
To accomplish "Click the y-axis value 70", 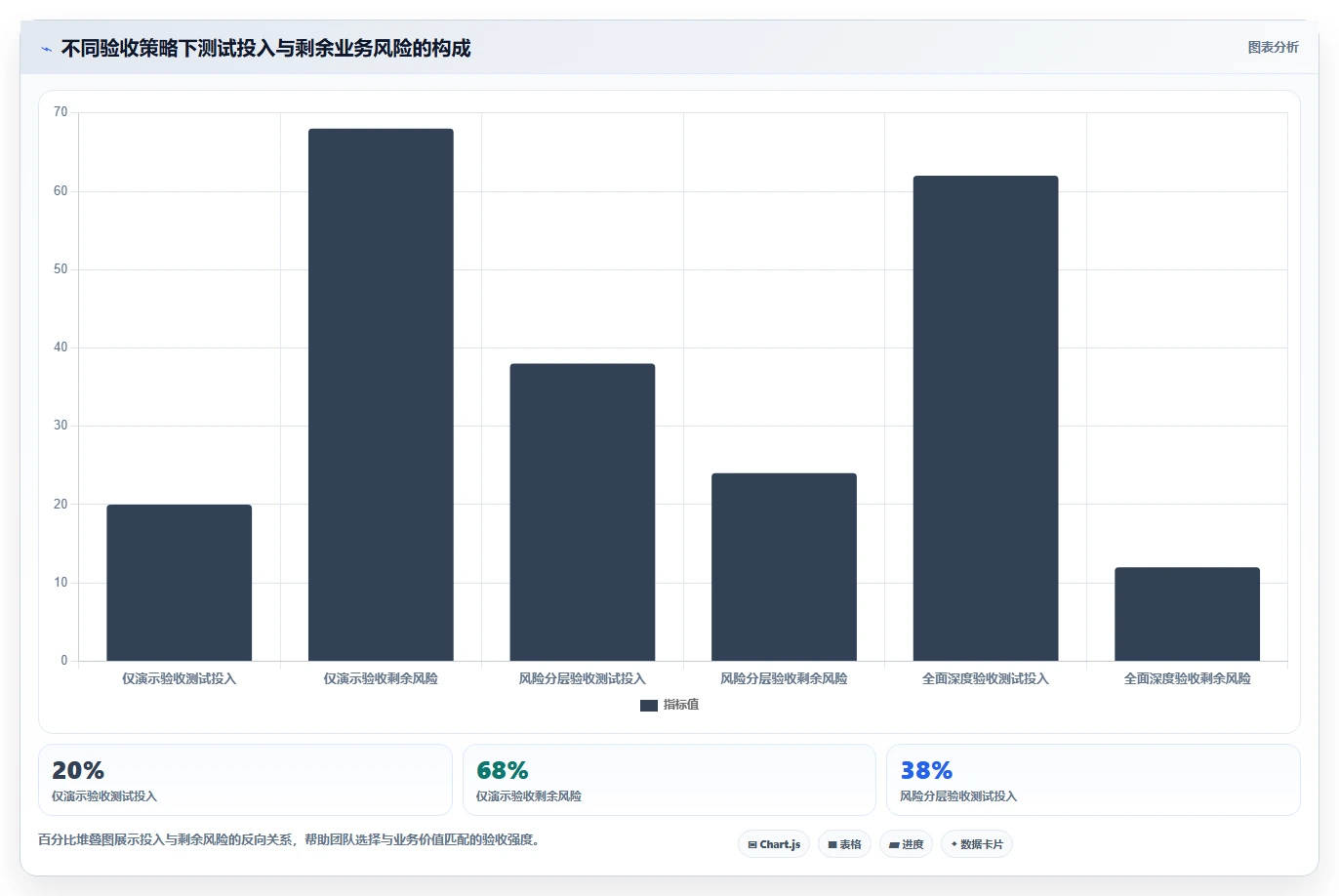I will pos(61,112).
